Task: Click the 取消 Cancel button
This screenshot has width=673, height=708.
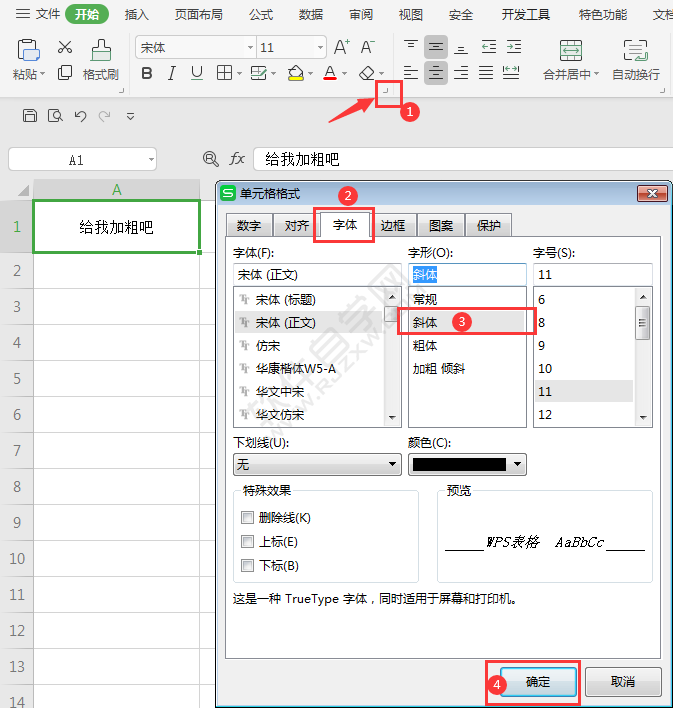Action: tap(623, 682)
